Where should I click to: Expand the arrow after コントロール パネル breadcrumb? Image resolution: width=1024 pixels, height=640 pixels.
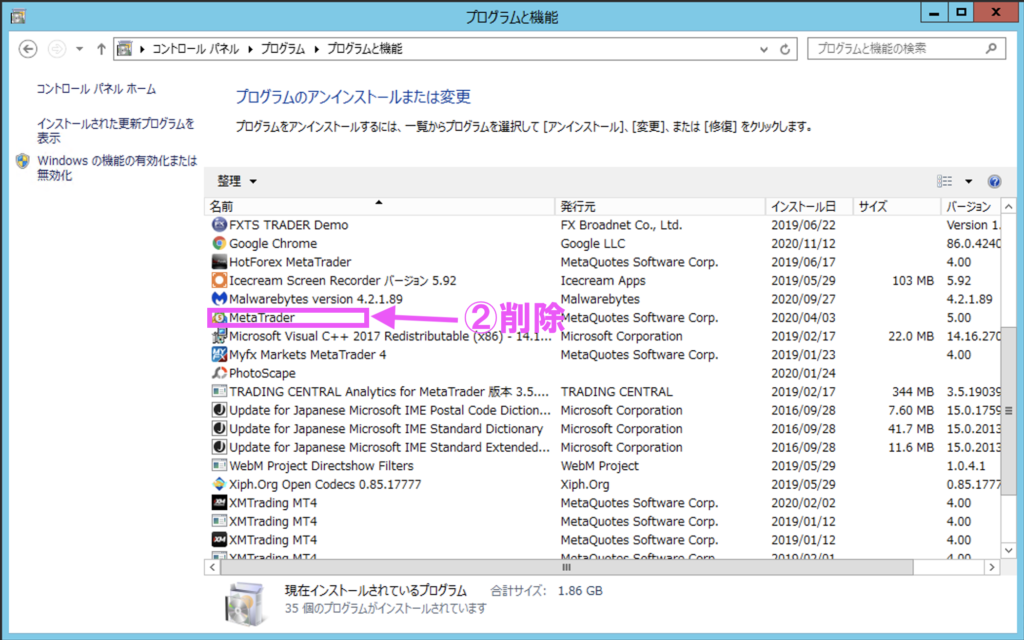(x=250, y=49)
